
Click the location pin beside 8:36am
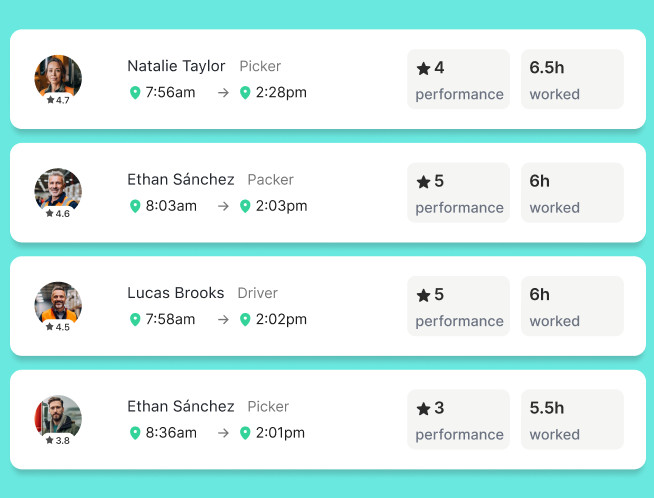point(135,433)
